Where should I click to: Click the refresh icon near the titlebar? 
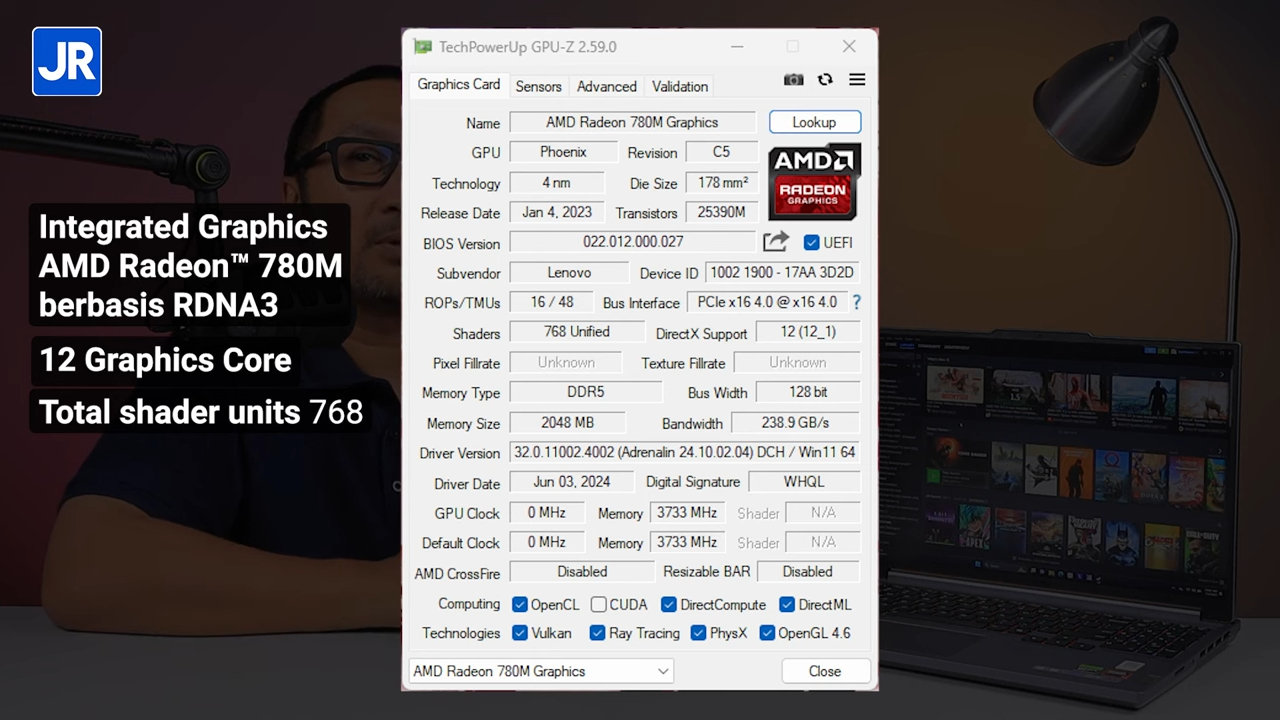tap(825, 79)
